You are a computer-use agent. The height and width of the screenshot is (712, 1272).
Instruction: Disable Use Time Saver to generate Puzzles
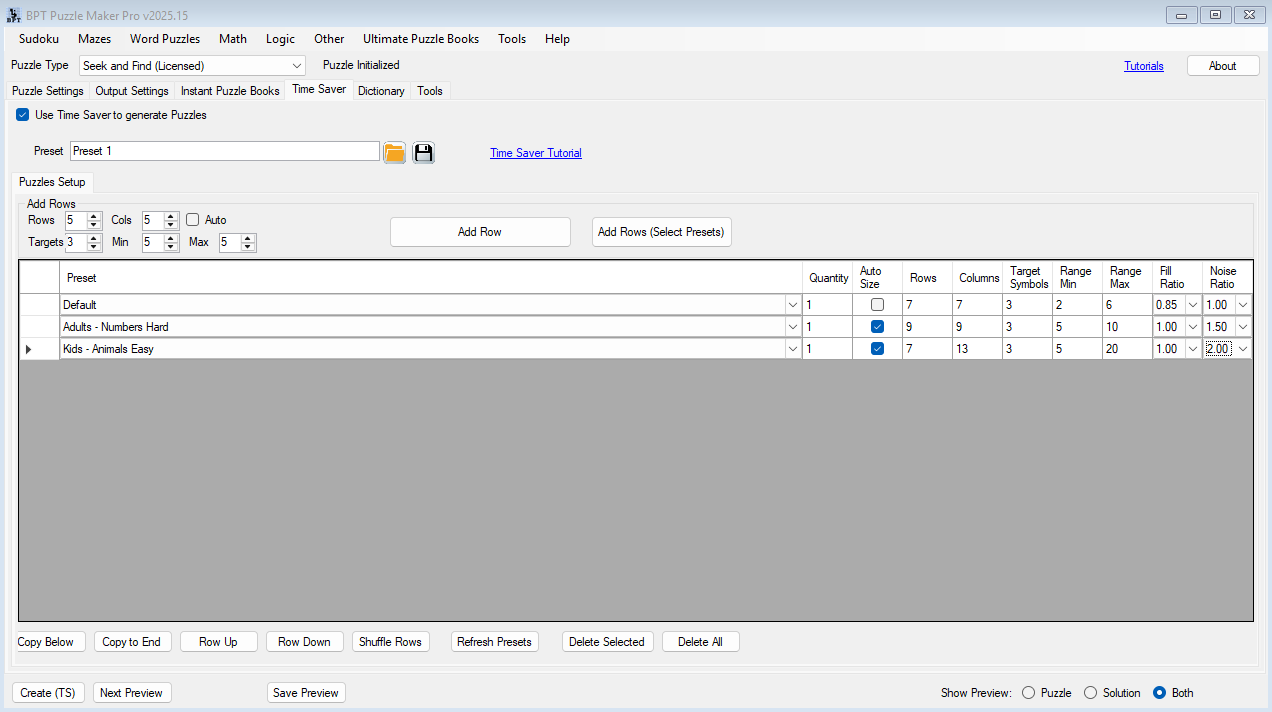click(23, 115)
